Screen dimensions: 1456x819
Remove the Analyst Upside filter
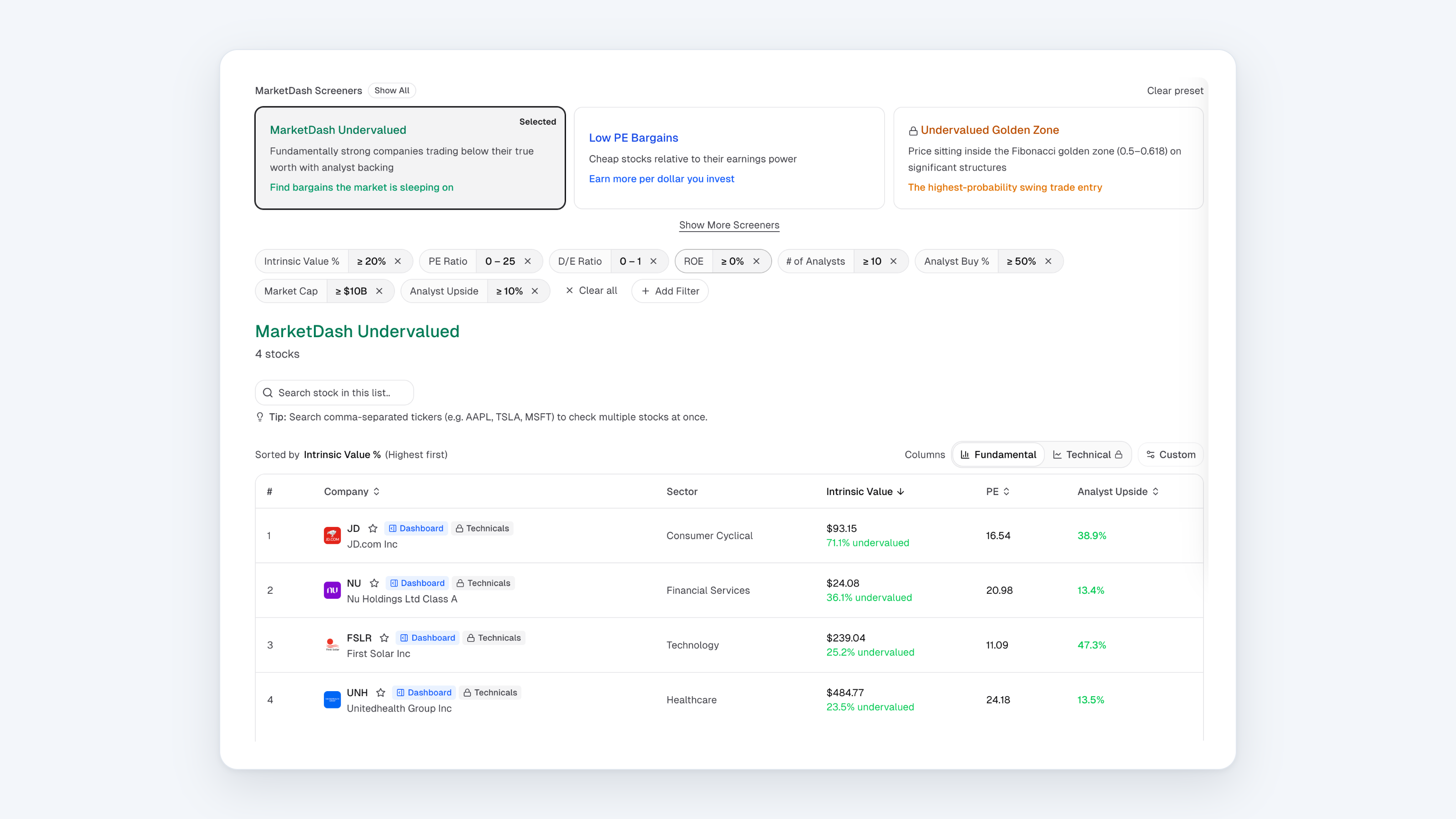pyautogui.click(x=535, y=291)
